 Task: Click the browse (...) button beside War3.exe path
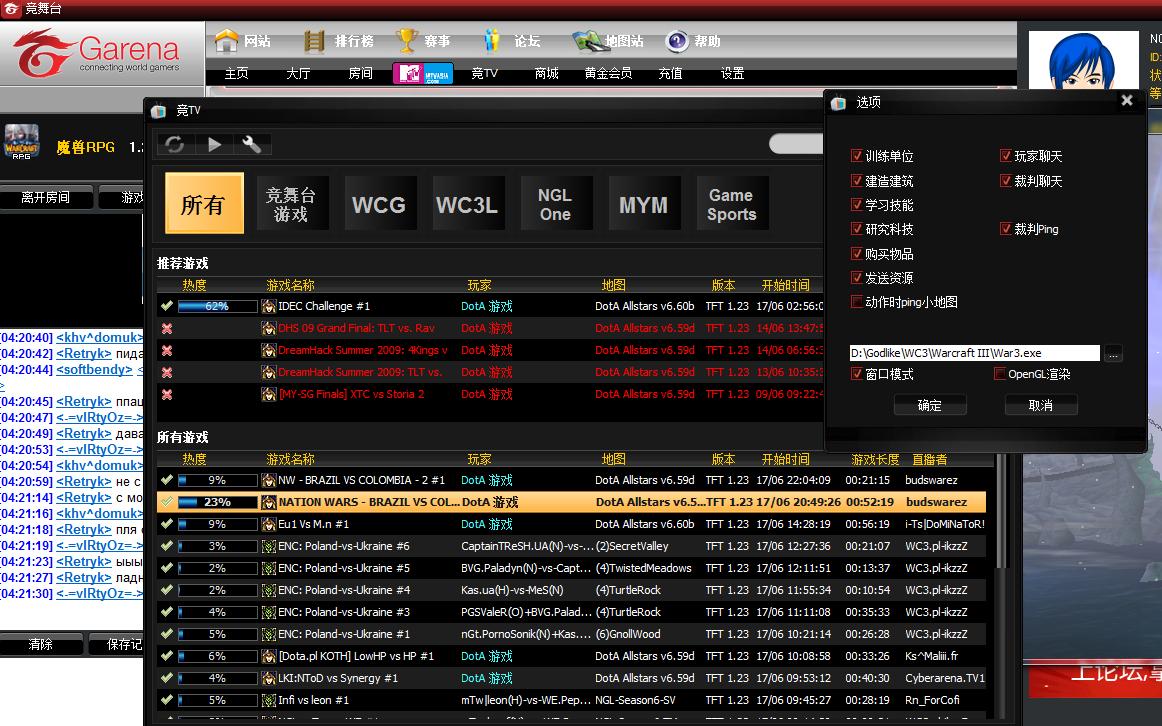[x=1114, y=353]
